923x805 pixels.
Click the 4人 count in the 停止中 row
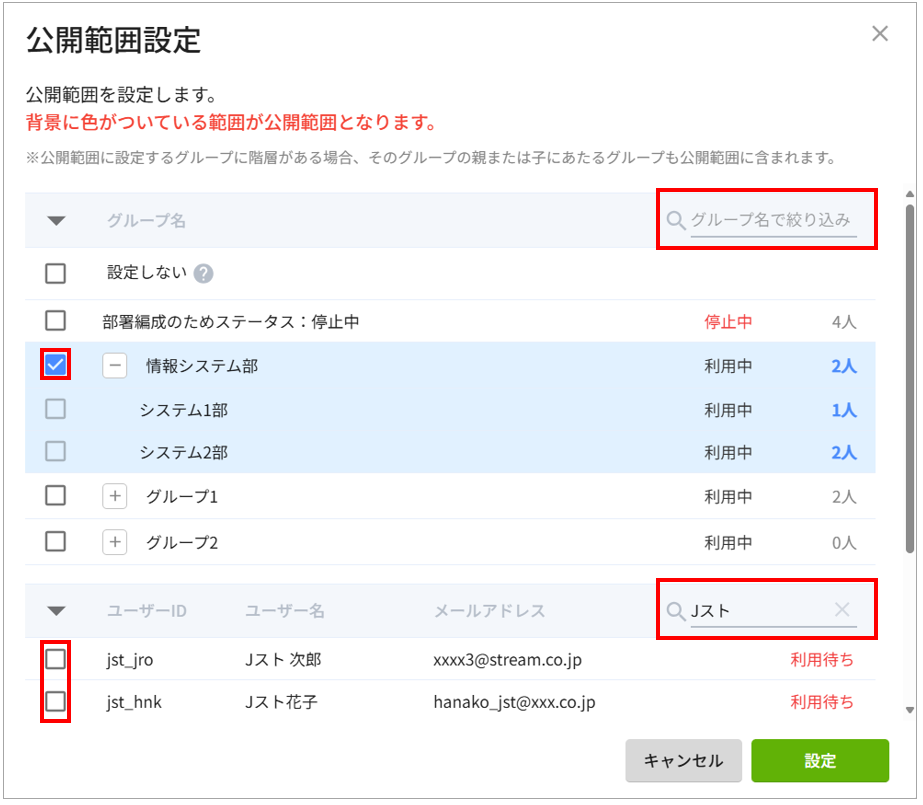pyautogui.click(x=844, y=322)
